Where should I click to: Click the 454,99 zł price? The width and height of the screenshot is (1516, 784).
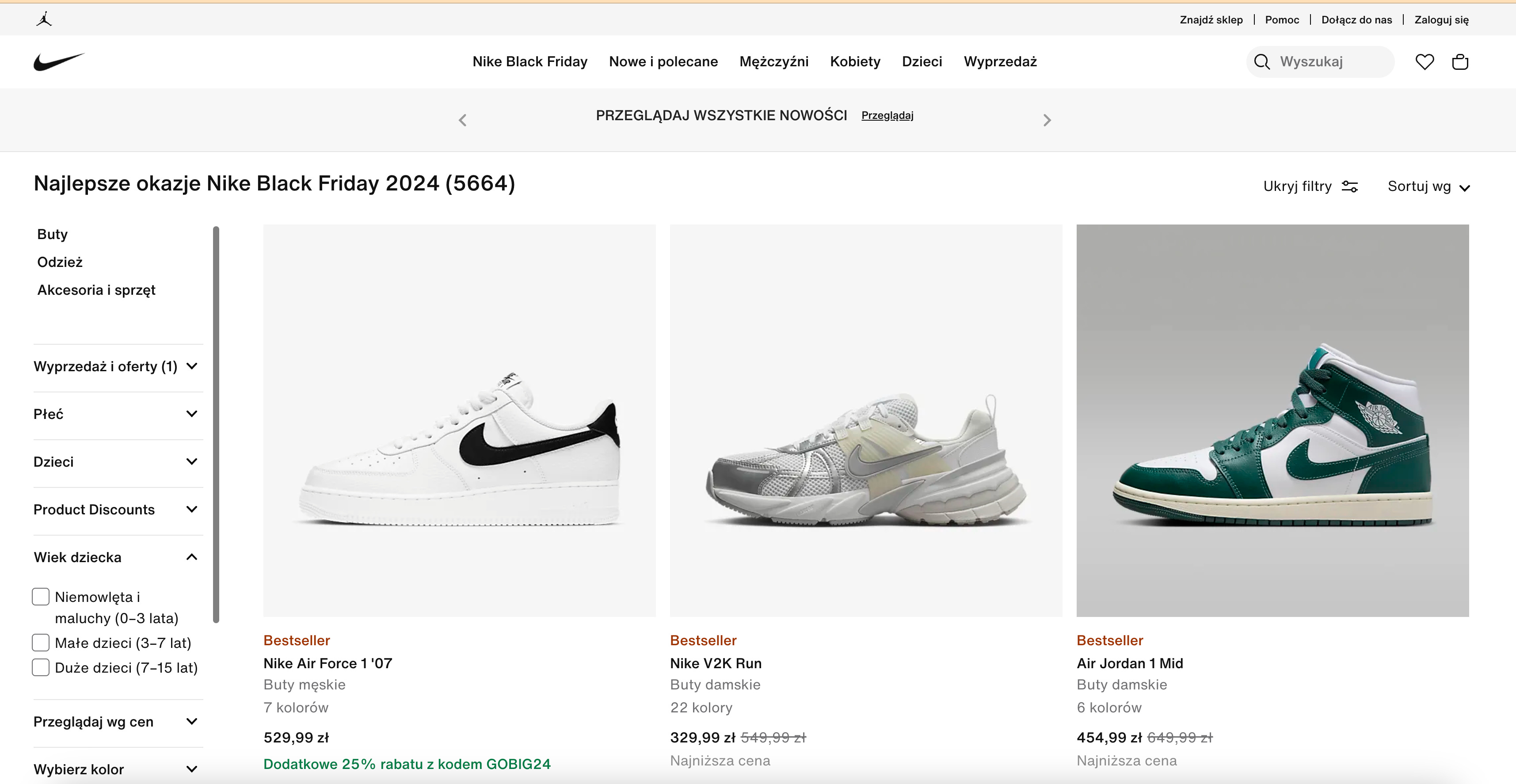[1109, 738]
